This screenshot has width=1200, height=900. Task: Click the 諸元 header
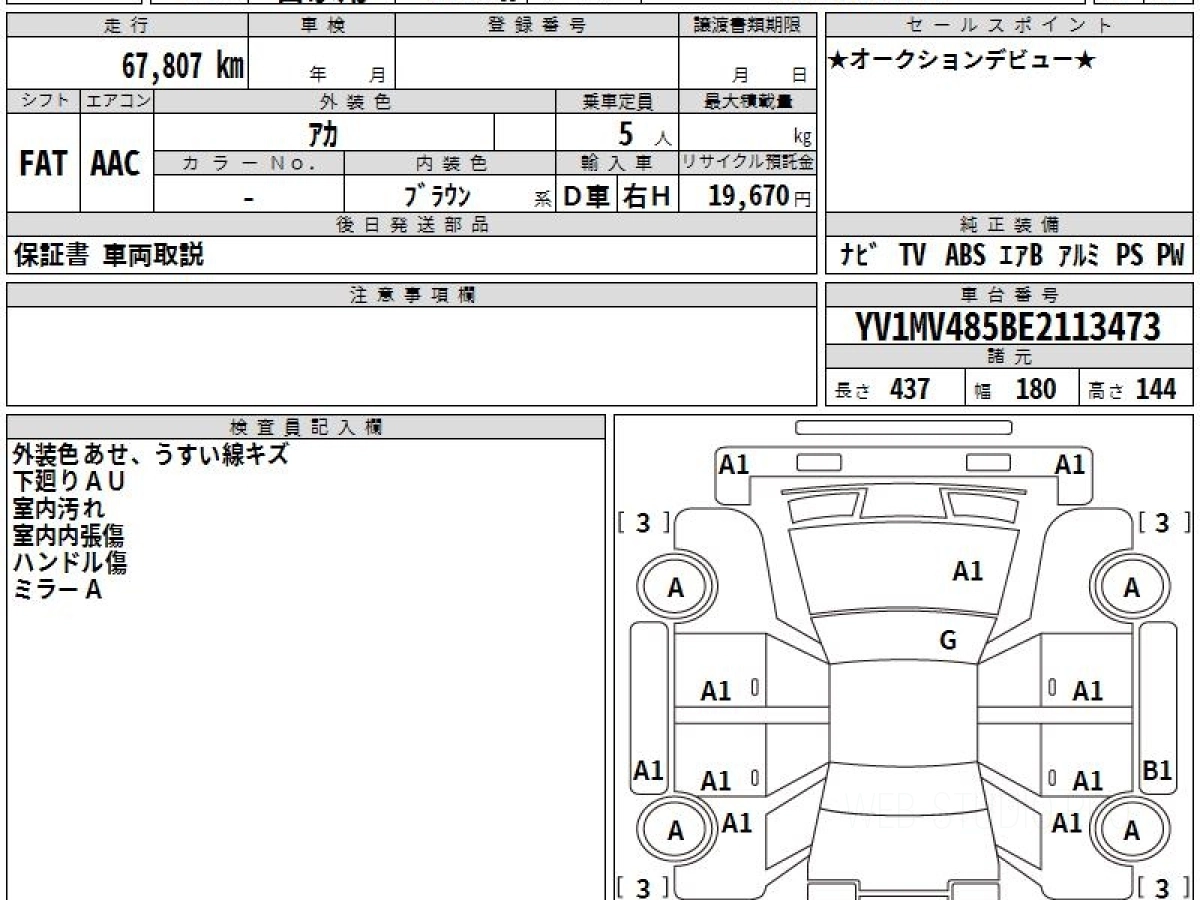click(1010, 357)
